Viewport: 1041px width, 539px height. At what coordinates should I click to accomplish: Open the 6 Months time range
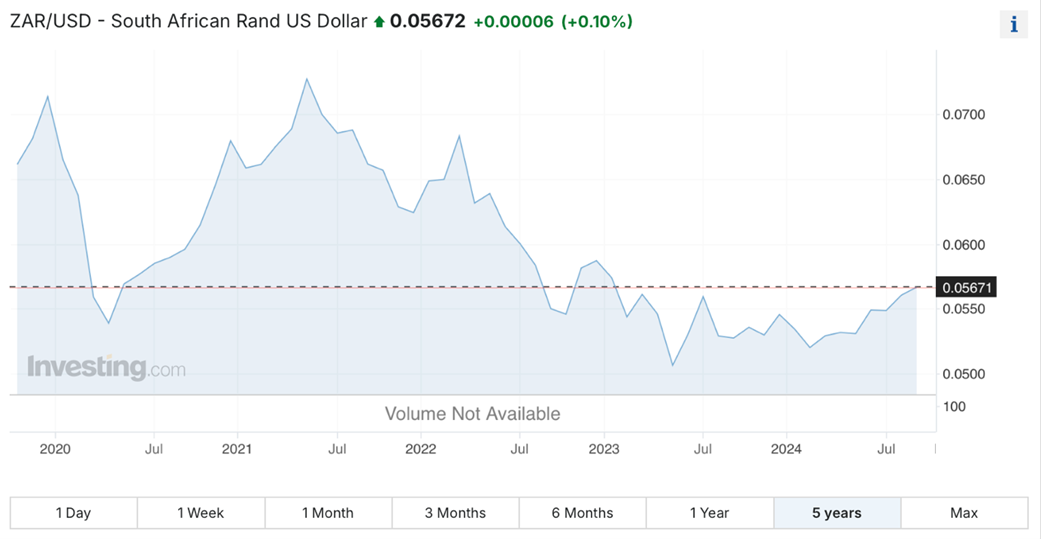582,513
